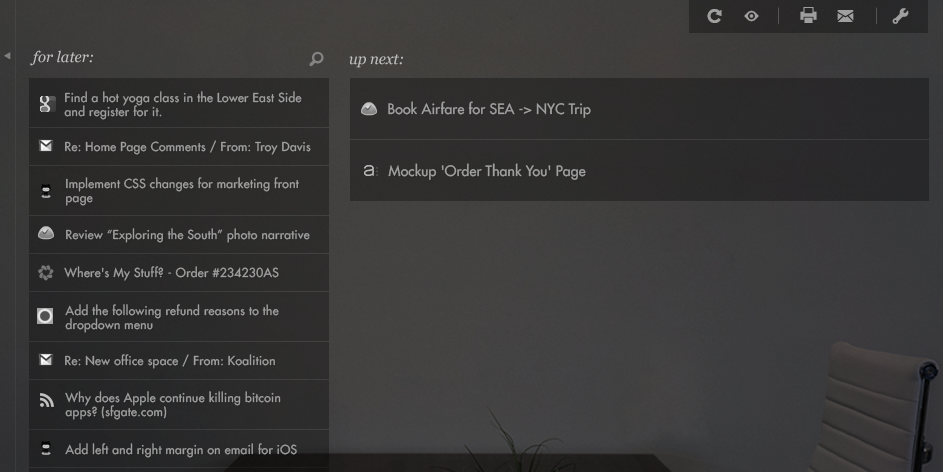This screenshot has height=472, width=943.
Task: Open 'Re: New office space' email
Action: coord(179,361)
